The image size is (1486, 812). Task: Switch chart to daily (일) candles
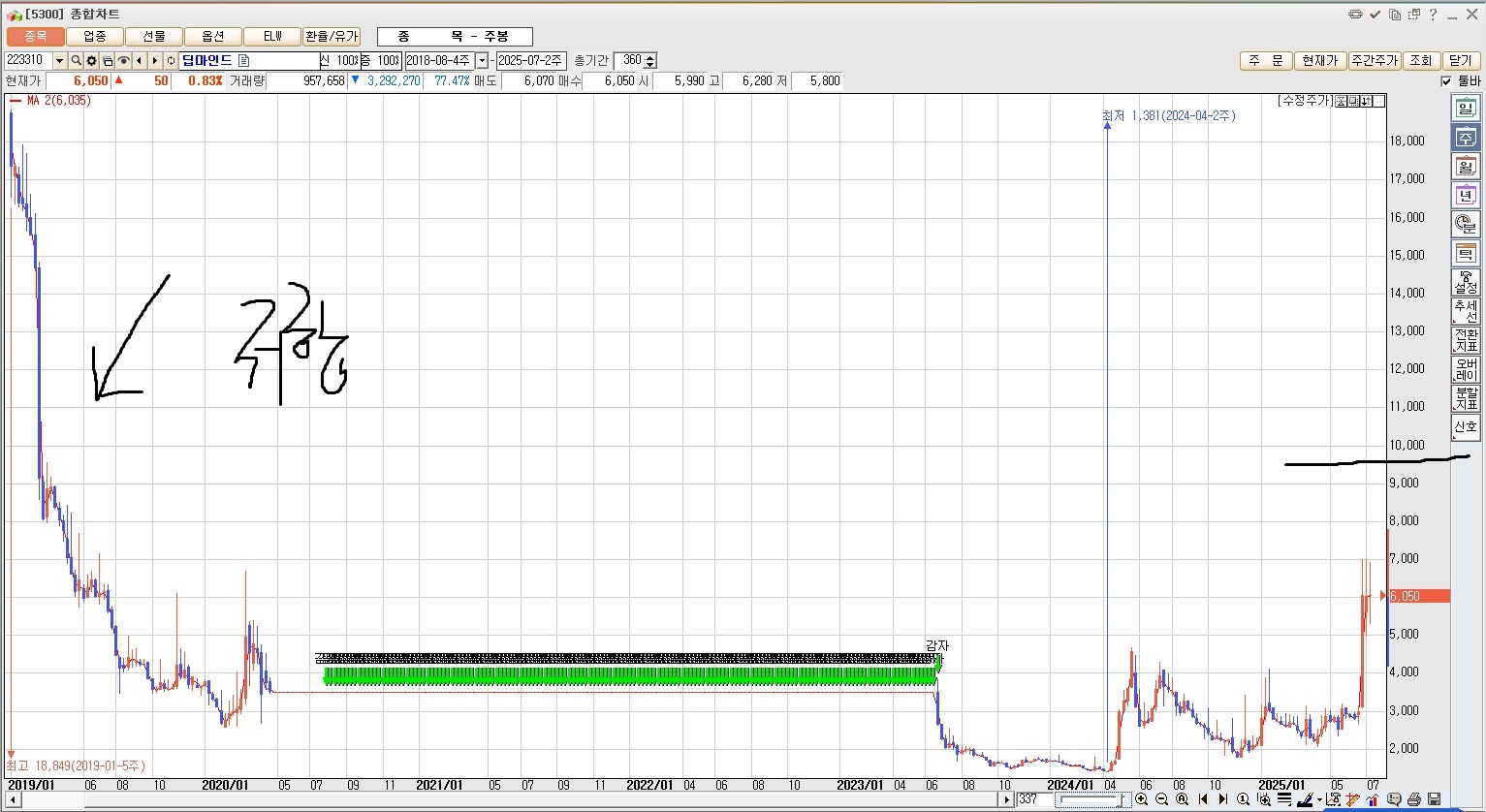(x=1465, y=108)
